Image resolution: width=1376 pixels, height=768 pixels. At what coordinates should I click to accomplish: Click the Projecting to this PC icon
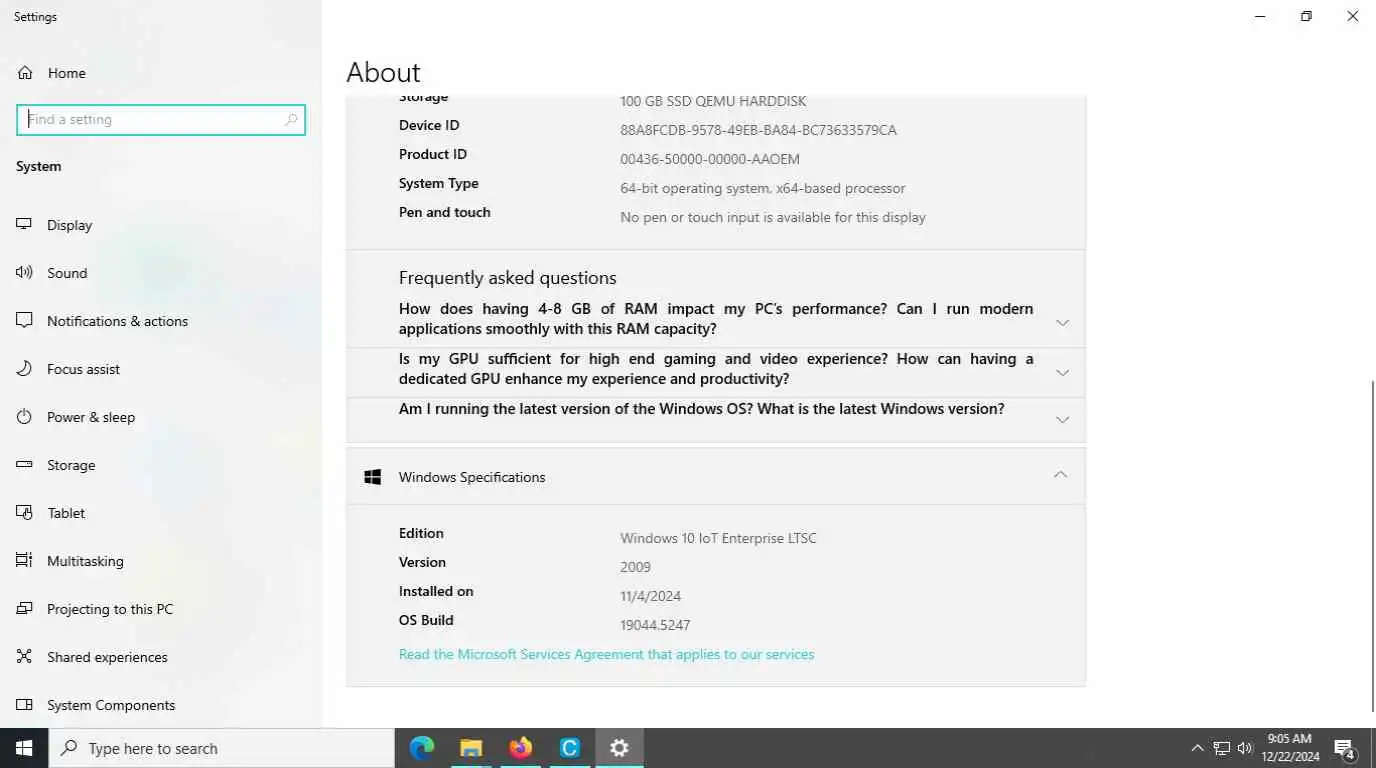[x=25, y=609]
